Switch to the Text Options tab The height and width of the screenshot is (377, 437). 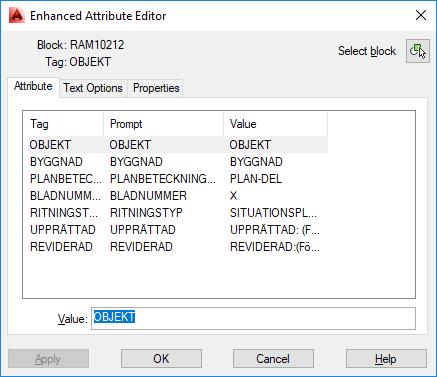click(x=93, y=88)
